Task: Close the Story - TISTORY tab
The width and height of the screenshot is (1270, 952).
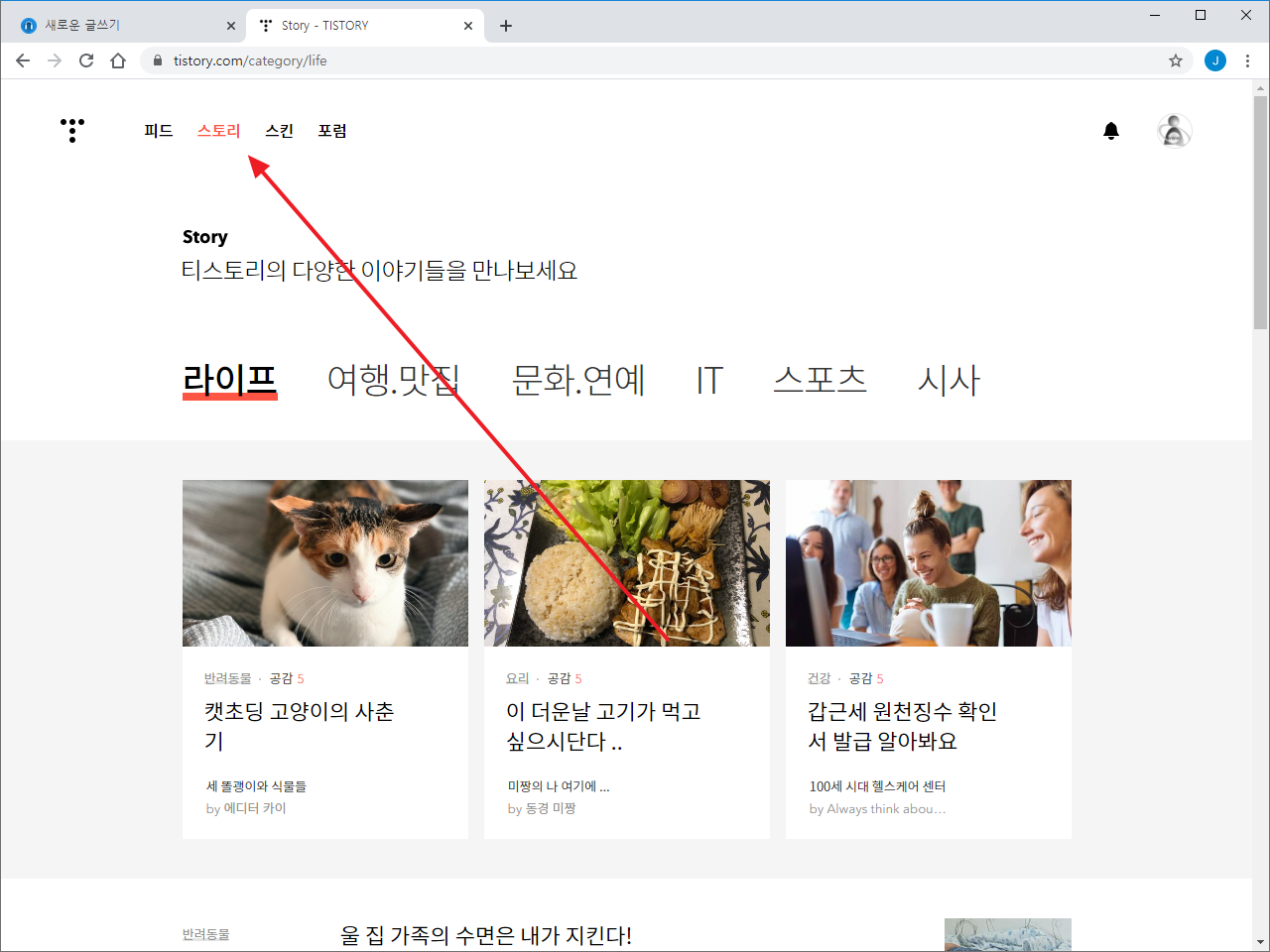Action: [x=468, y=26]
